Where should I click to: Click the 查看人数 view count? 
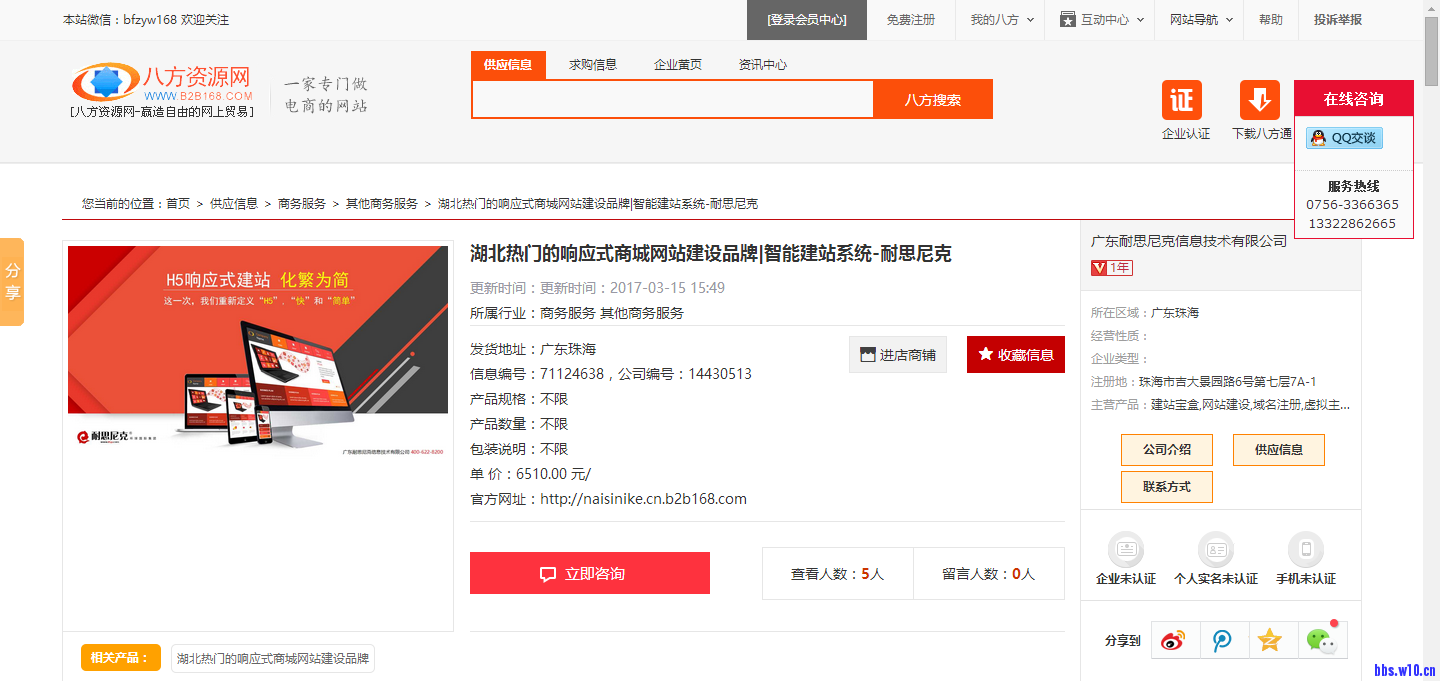[838, 574]
